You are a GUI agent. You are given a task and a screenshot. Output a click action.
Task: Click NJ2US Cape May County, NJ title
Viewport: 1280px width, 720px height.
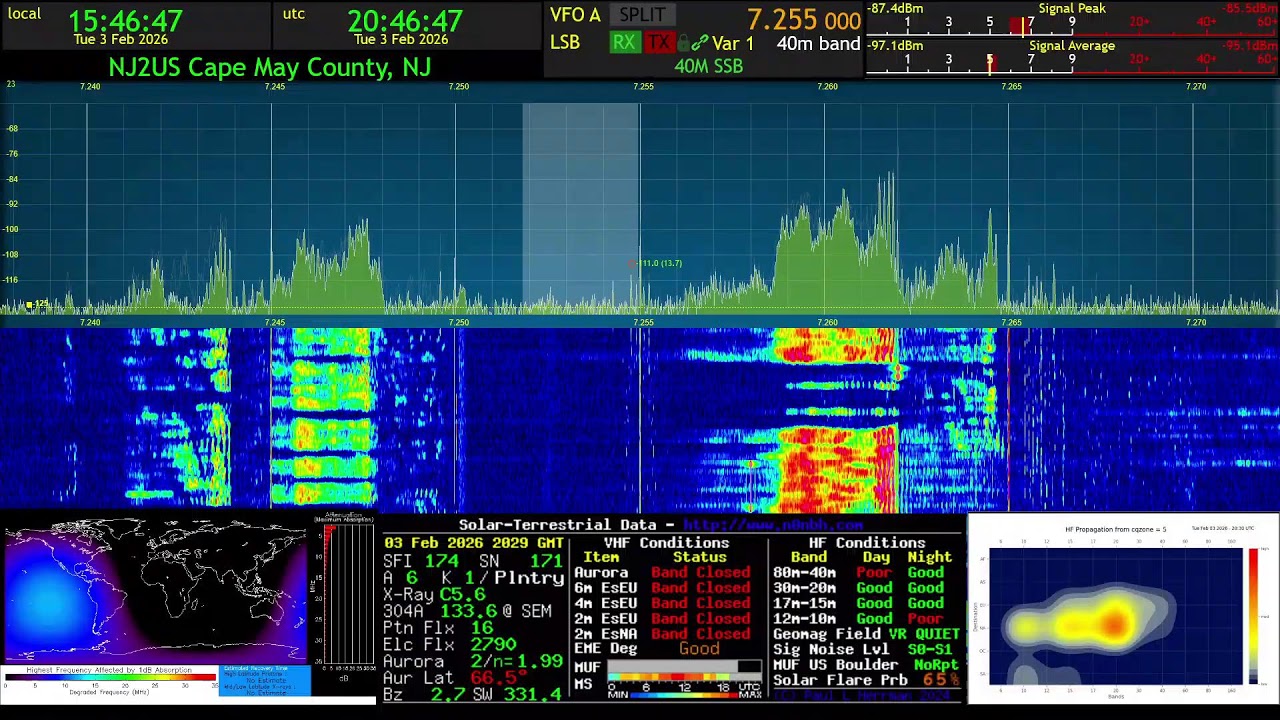[x=270, y=67]
